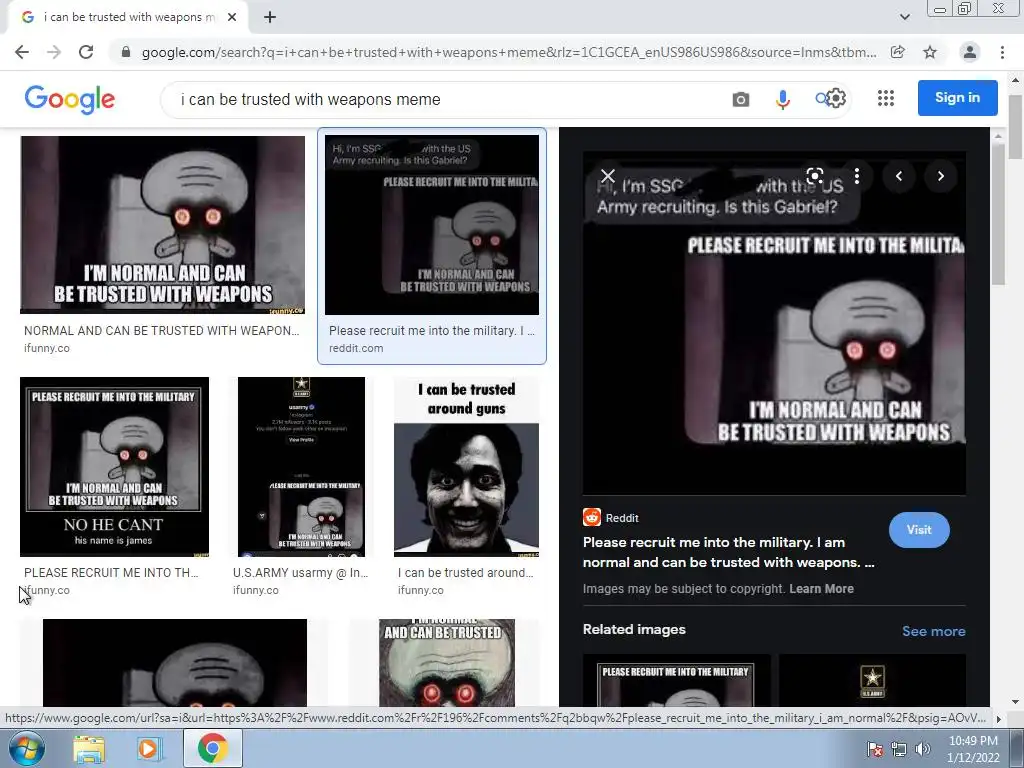Open the Learn More copyright link

(821, 588)
